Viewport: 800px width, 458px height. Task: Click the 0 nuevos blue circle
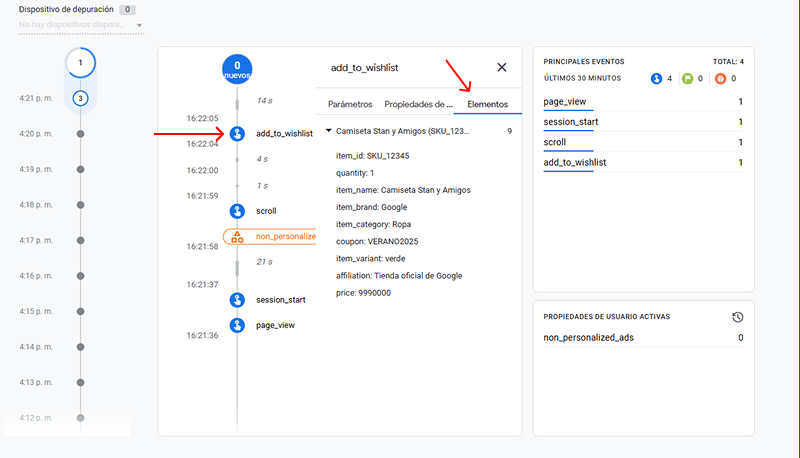[237, 69]
